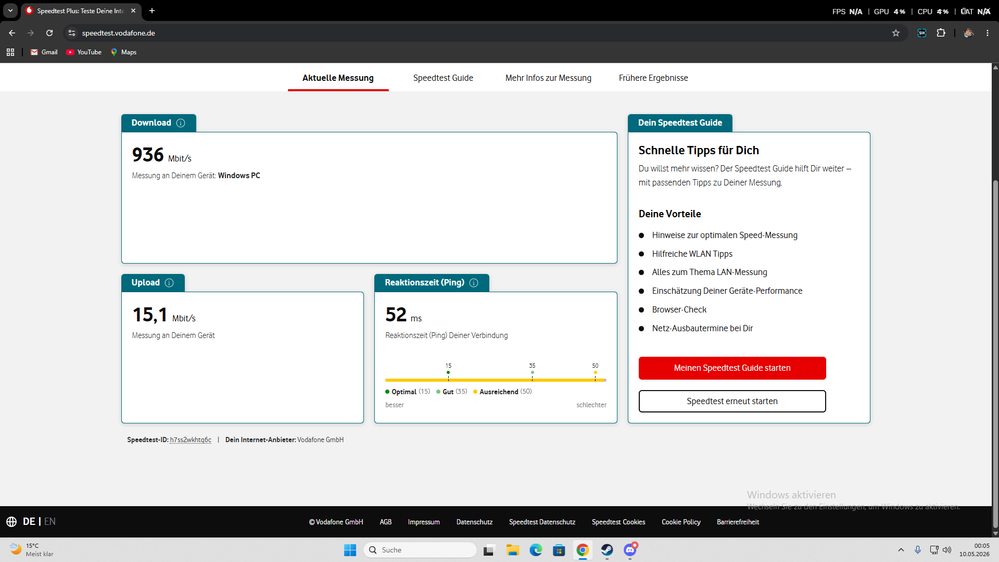Open the Speedtest Cookies footer link
This screenshot has height=562, width=999.
pos(618,522)
